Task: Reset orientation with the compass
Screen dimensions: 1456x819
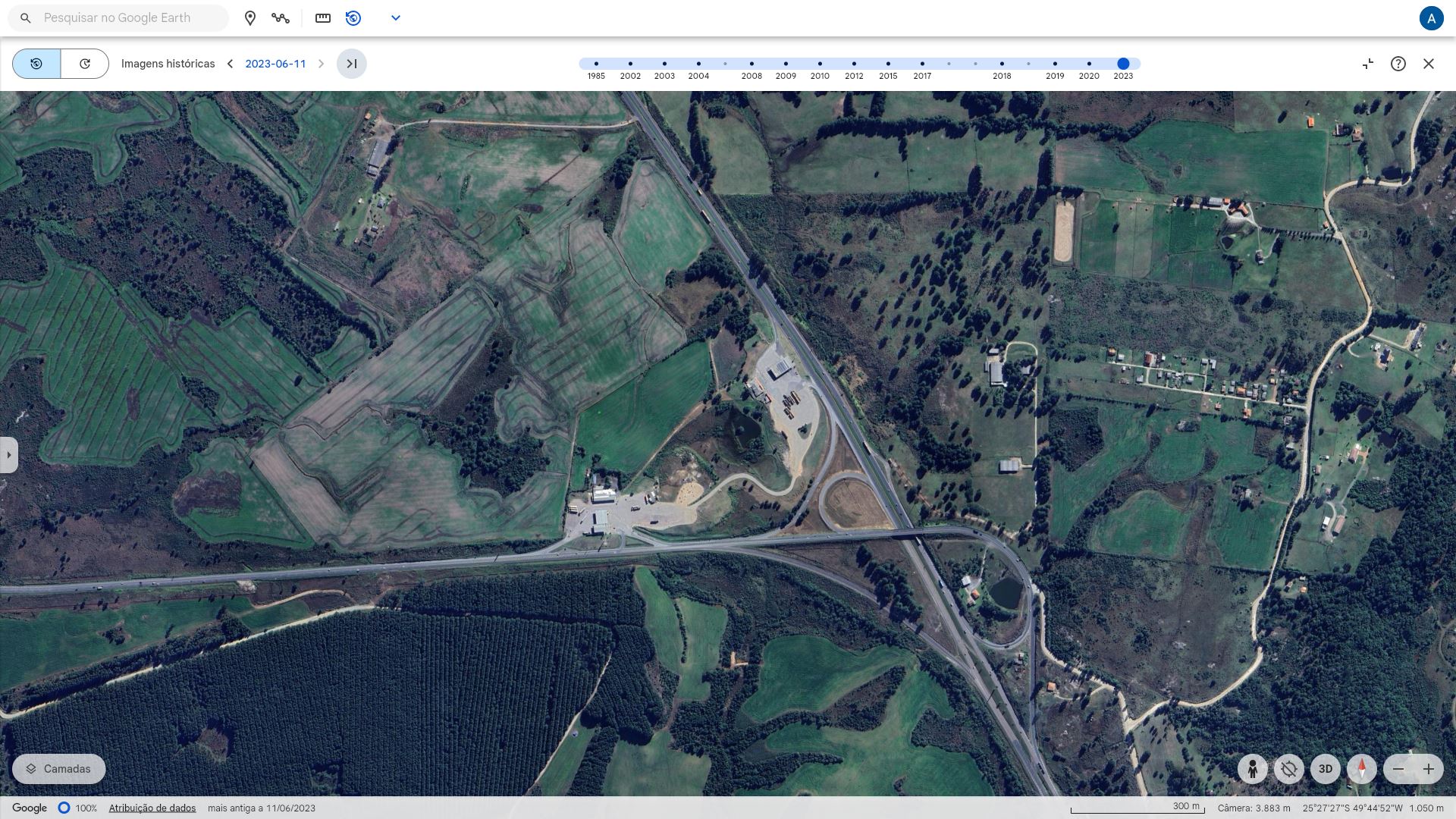Action: tap(1362, 769)
